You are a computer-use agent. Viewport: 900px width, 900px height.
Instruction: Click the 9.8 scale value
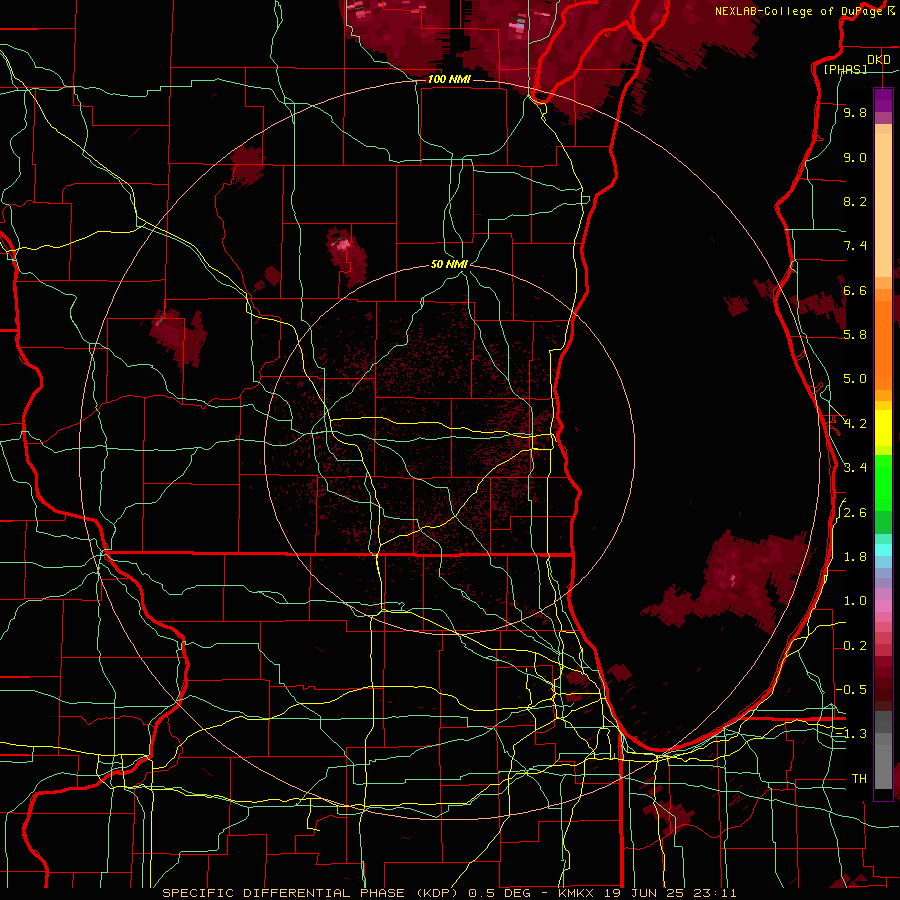tap(855, 113)
